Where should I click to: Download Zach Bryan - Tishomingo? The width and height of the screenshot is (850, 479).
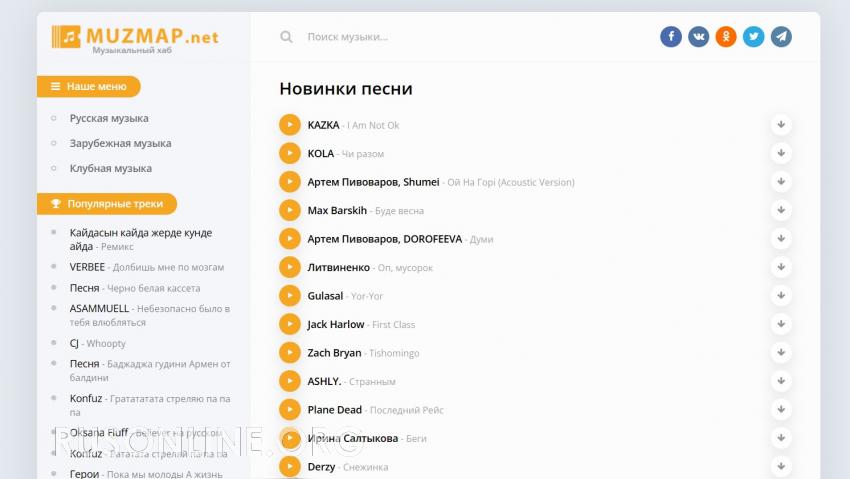(781, 352)
